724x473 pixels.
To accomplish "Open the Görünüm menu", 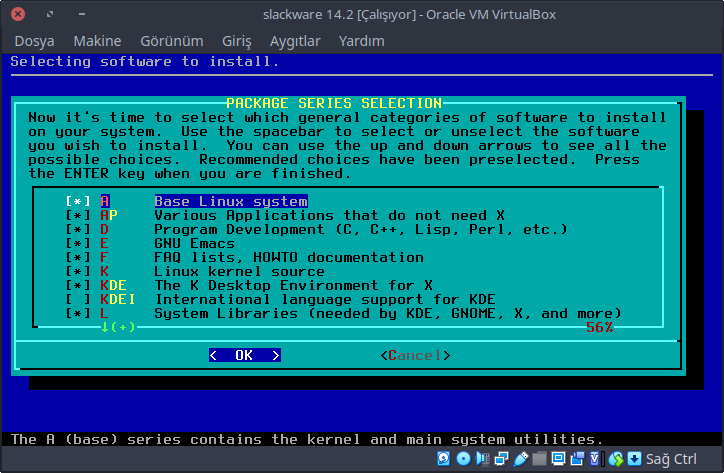I will 172,41.
